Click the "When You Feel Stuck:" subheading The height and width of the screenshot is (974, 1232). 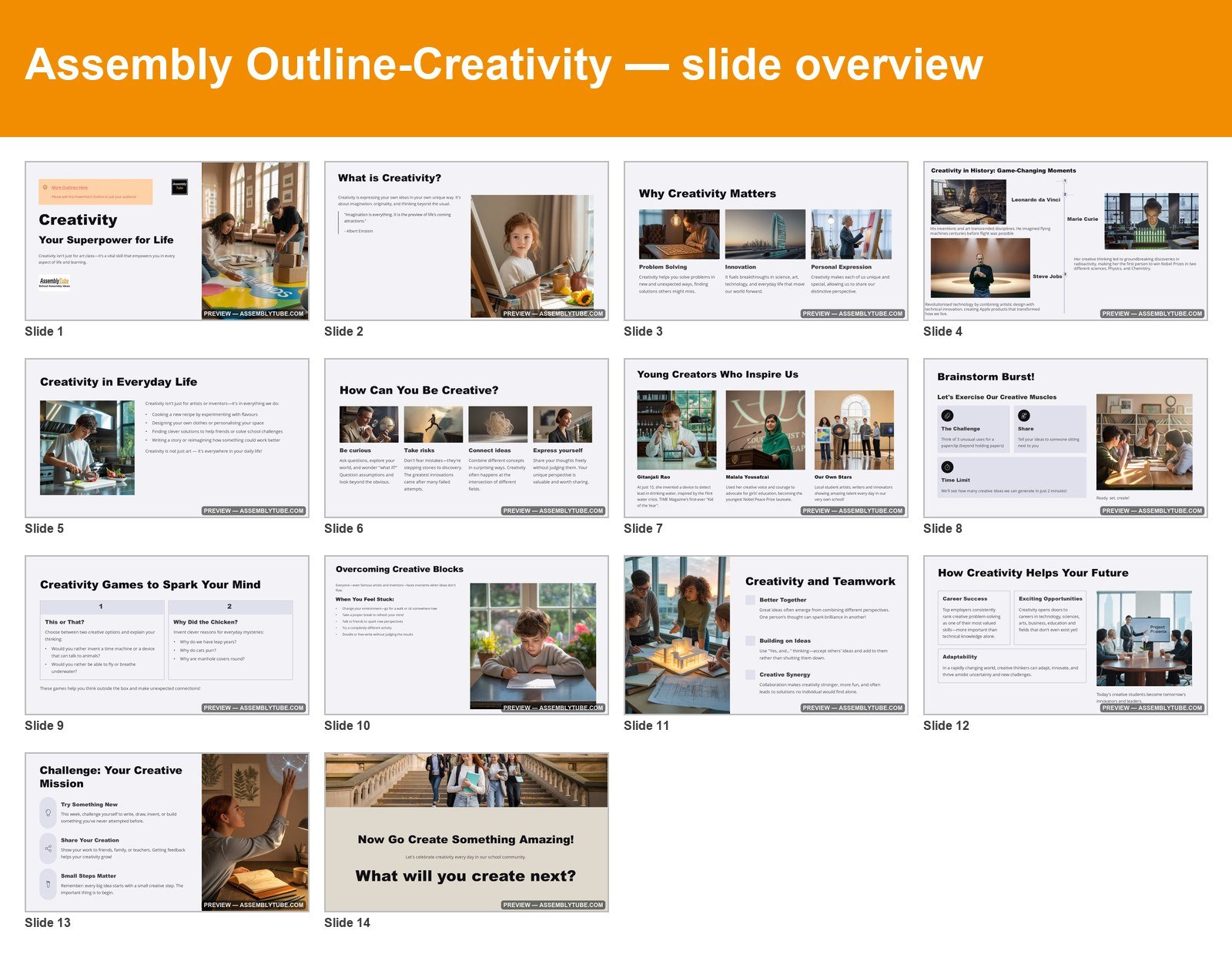(365, 599)
